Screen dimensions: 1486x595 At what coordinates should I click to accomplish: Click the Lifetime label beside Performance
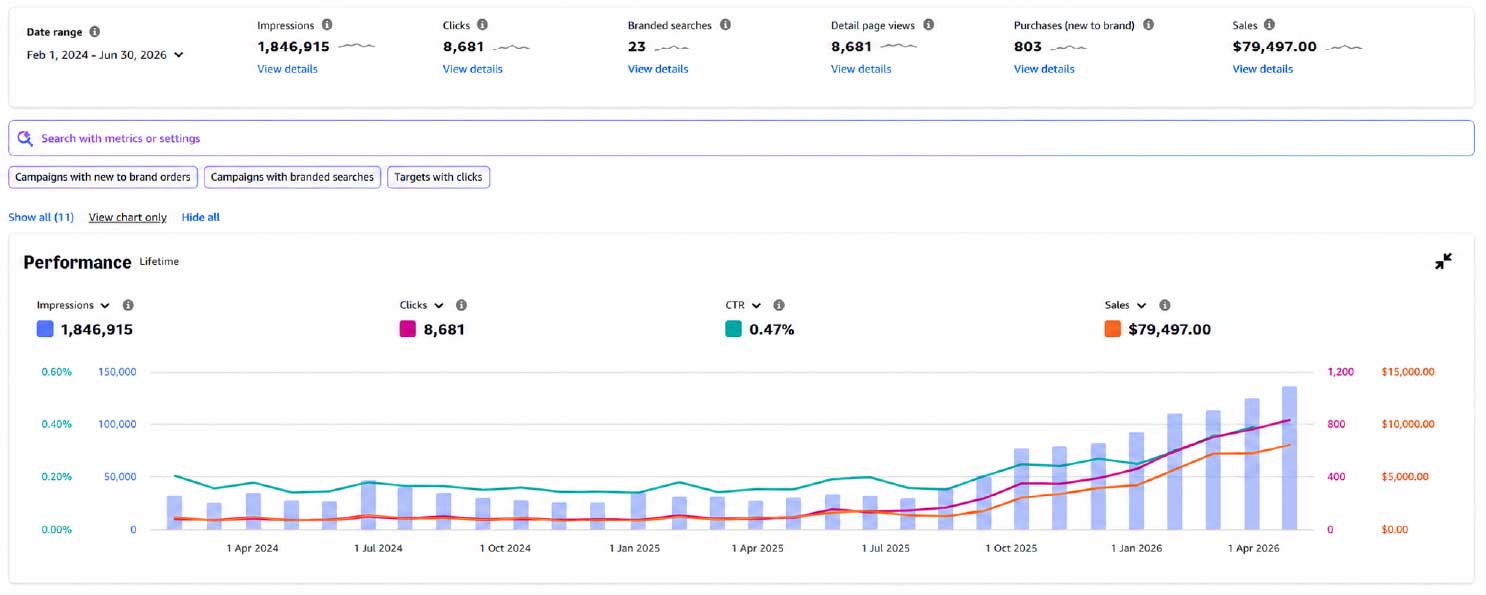pyautogui.click(x=159, y=261)
